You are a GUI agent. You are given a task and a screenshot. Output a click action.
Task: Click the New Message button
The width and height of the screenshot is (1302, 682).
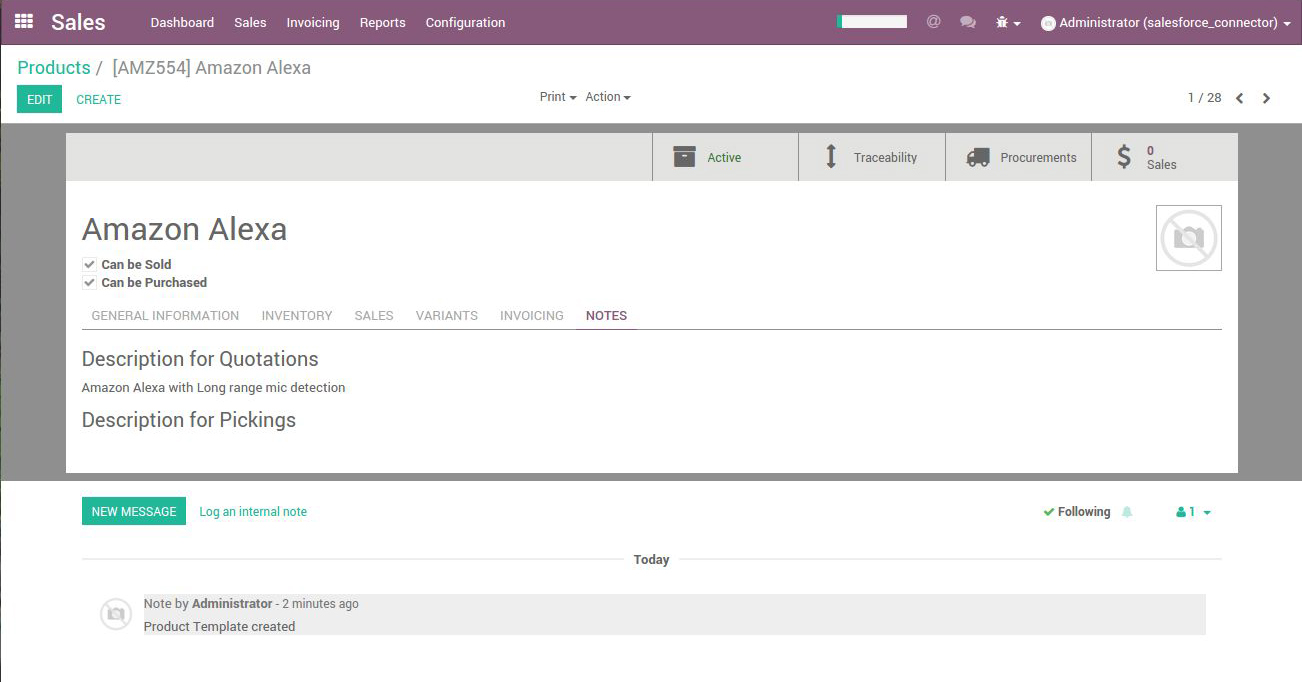tap(134, 511)
